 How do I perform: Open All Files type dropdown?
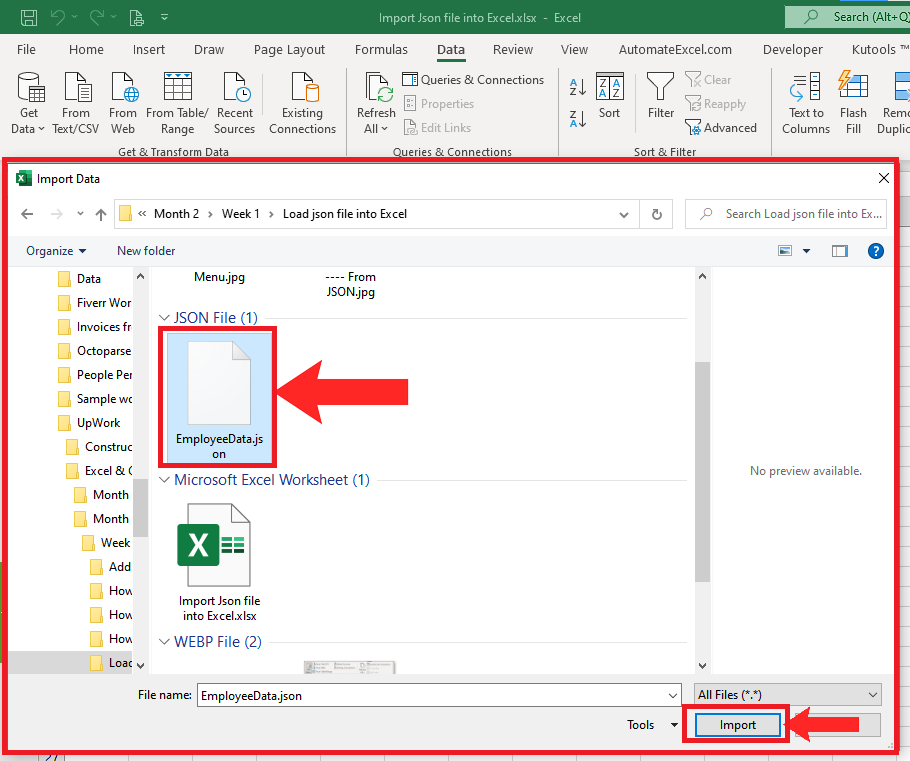point(788,695)
